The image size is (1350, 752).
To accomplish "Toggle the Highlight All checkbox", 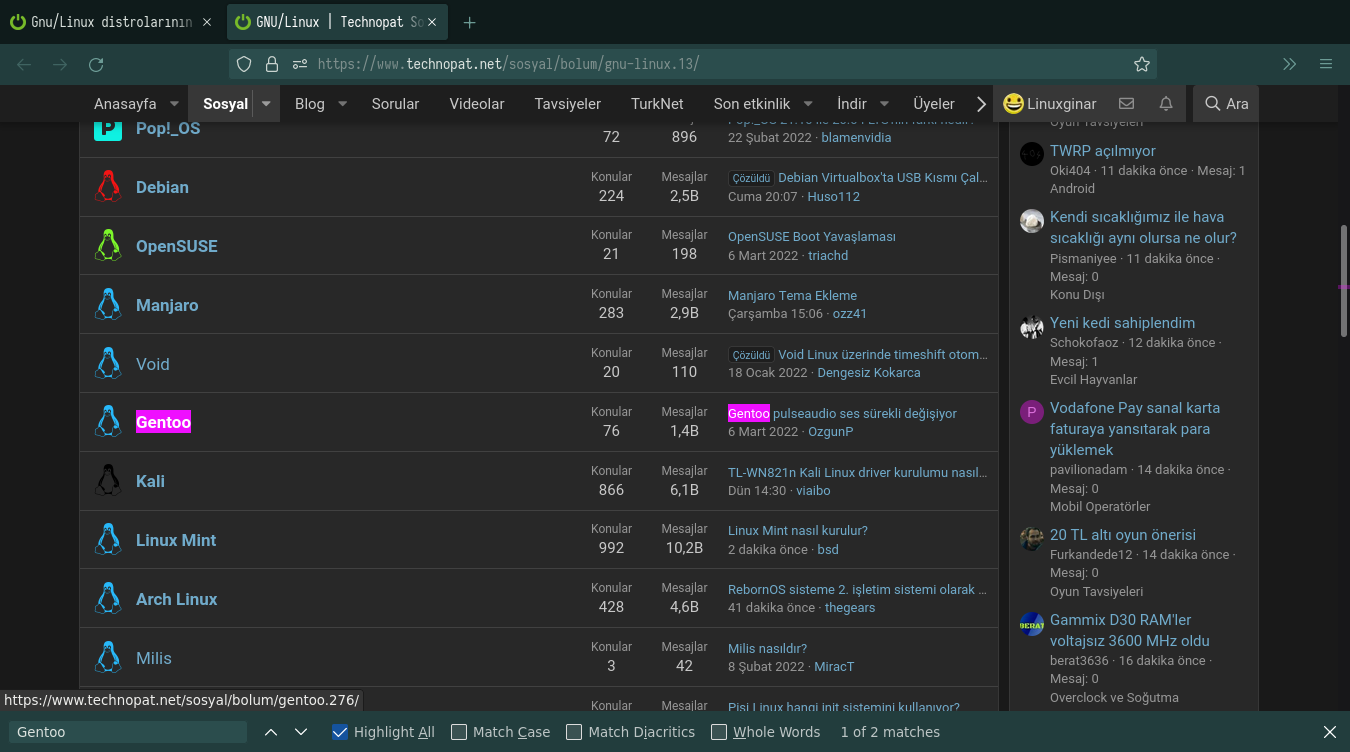I will coord(340,732).
